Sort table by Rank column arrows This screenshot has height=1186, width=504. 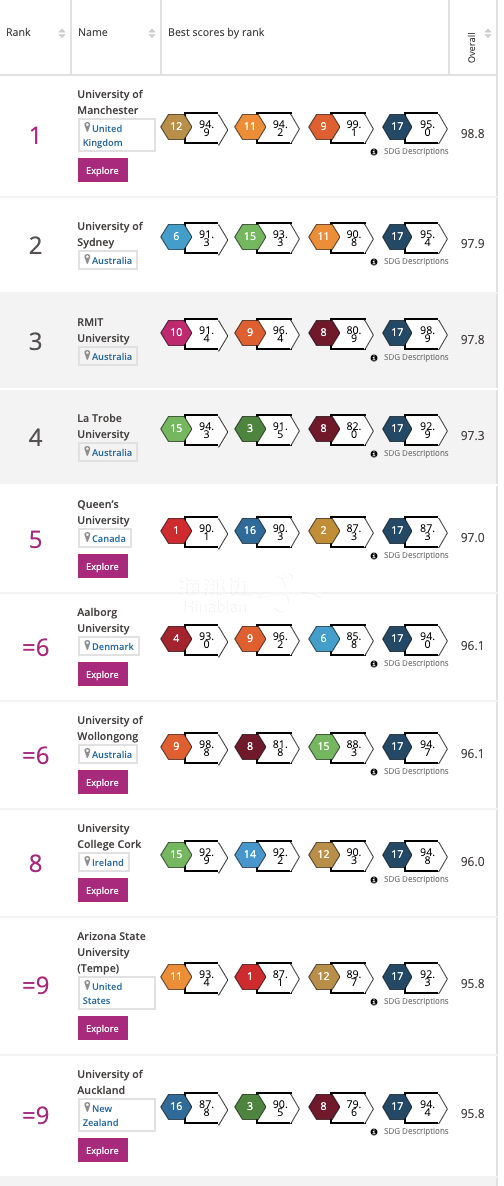pos(61,33)
